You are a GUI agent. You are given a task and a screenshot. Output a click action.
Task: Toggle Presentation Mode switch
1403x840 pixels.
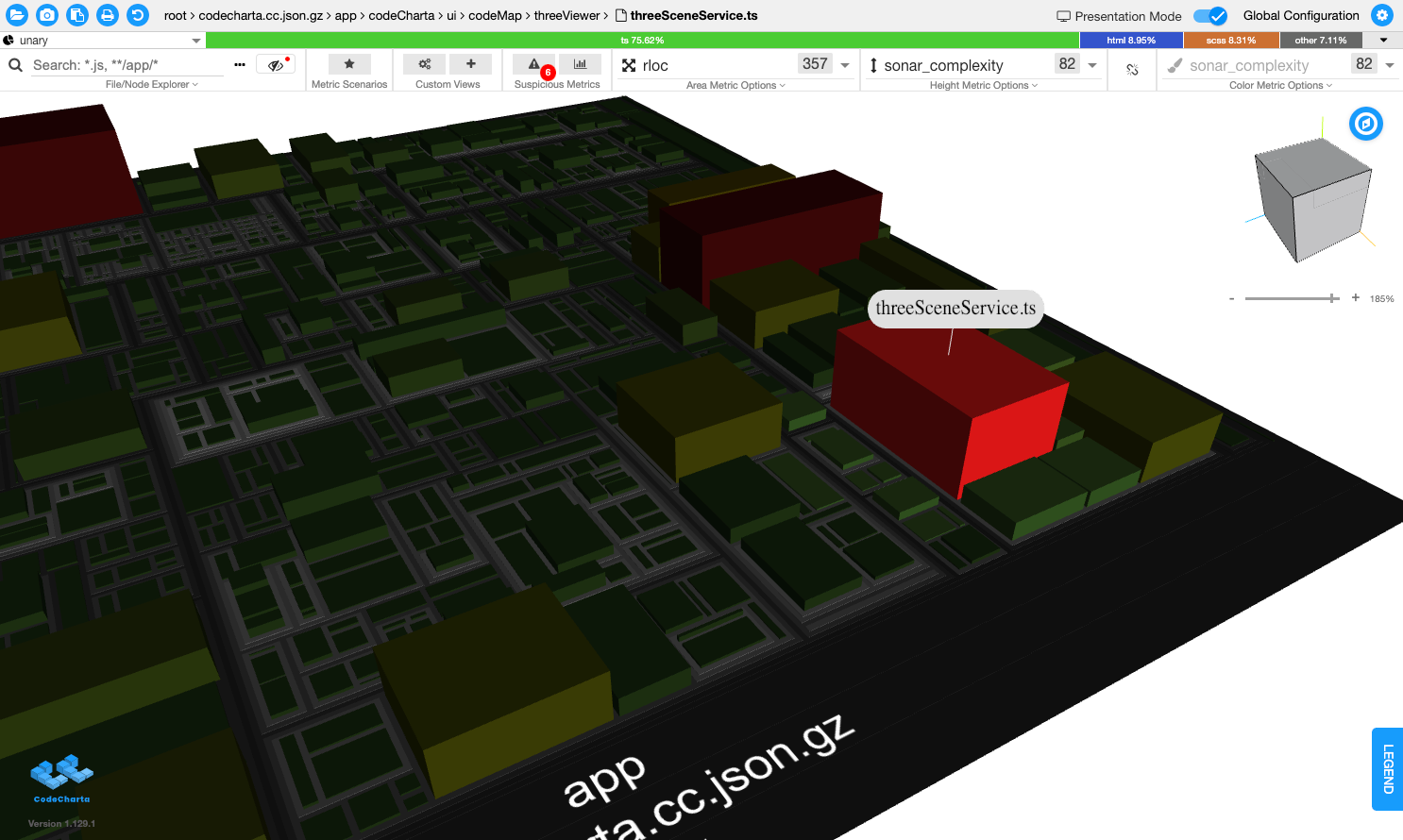pos(1209,15)
